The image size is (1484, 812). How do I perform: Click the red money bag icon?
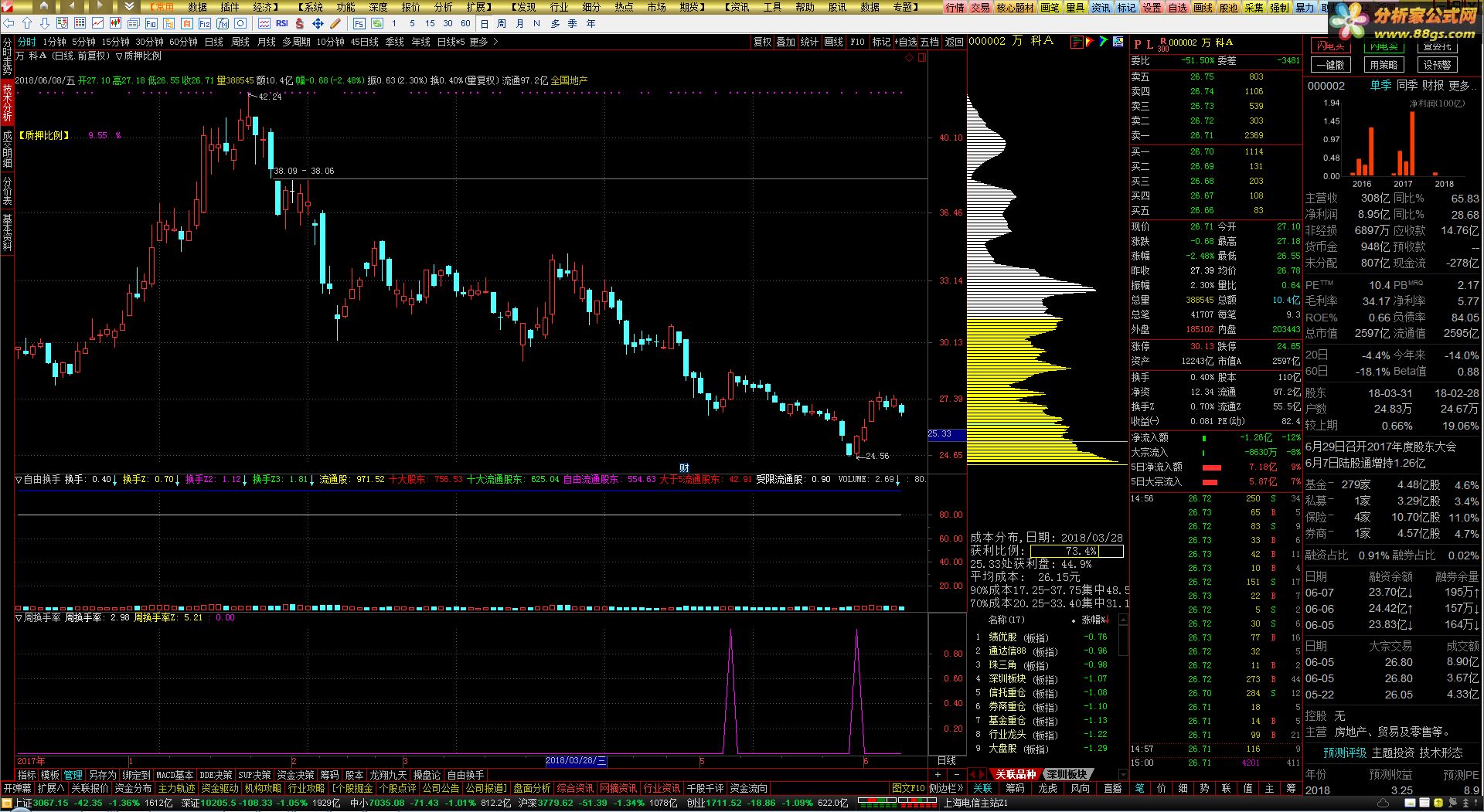[299, 23]
